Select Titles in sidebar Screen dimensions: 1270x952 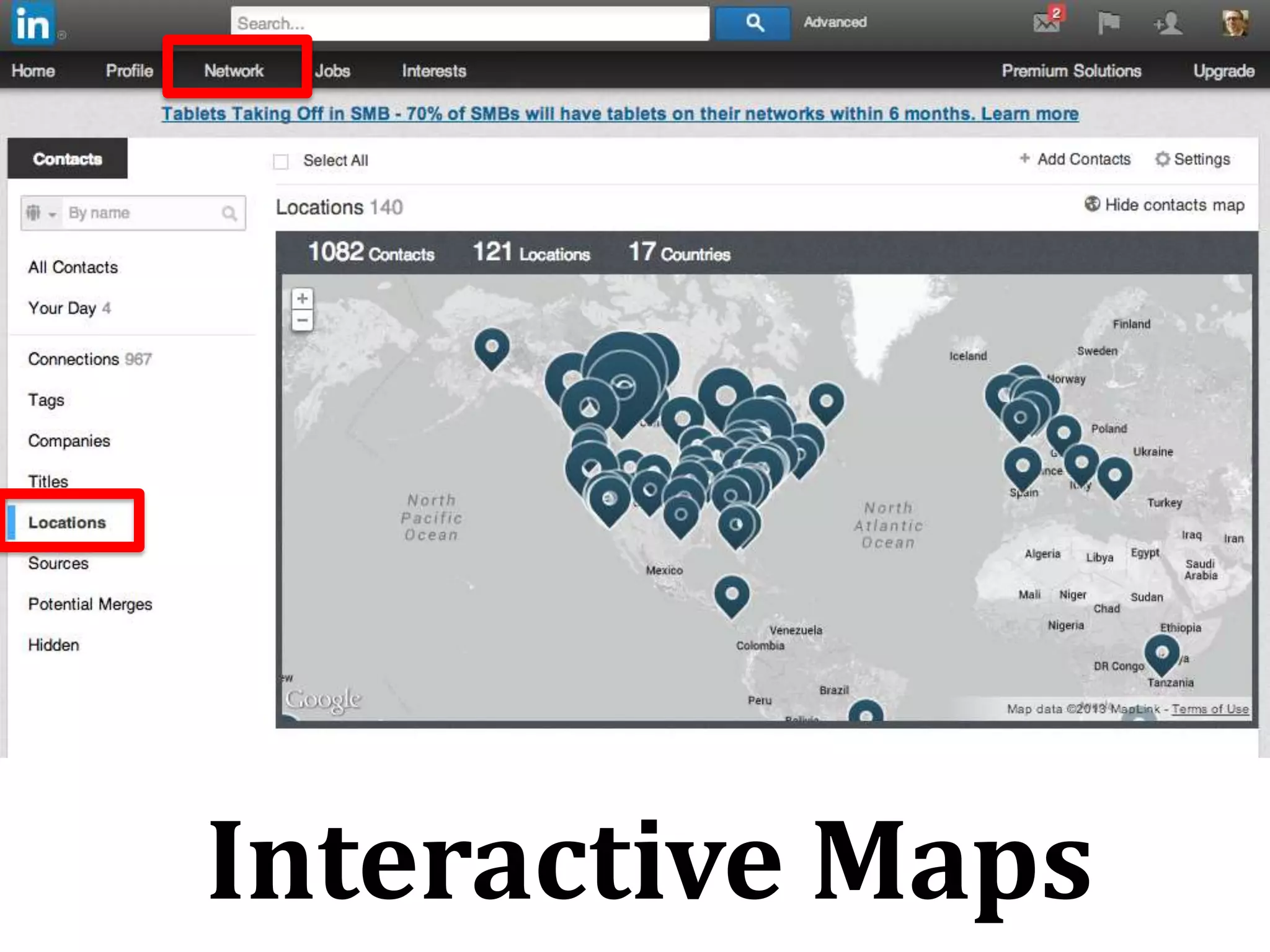point(48,482)
